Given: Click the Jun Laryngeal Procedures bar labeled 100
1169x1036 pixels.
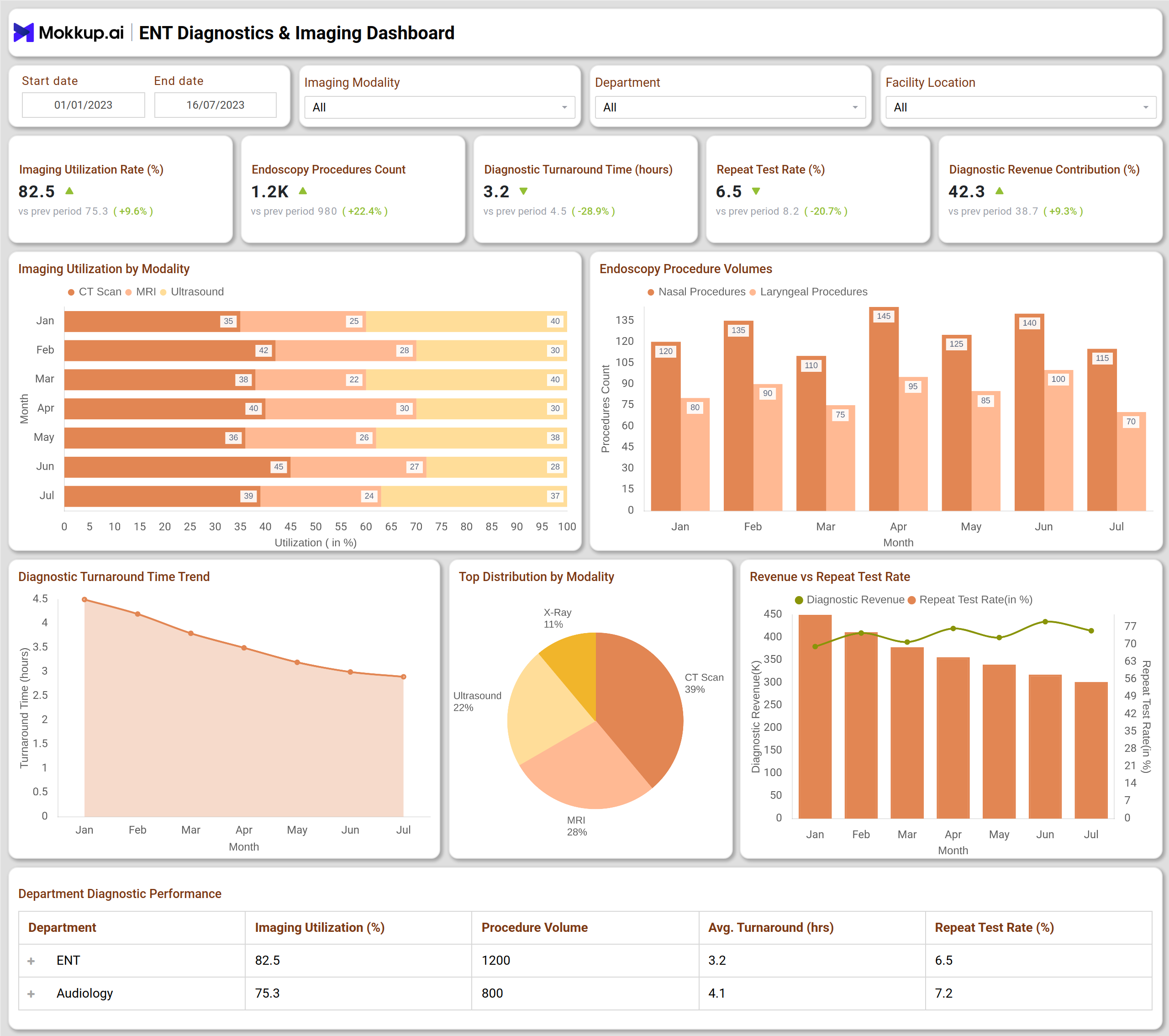Looking at the screenshot, I should pyautogui.click(x=1058, y=440).
